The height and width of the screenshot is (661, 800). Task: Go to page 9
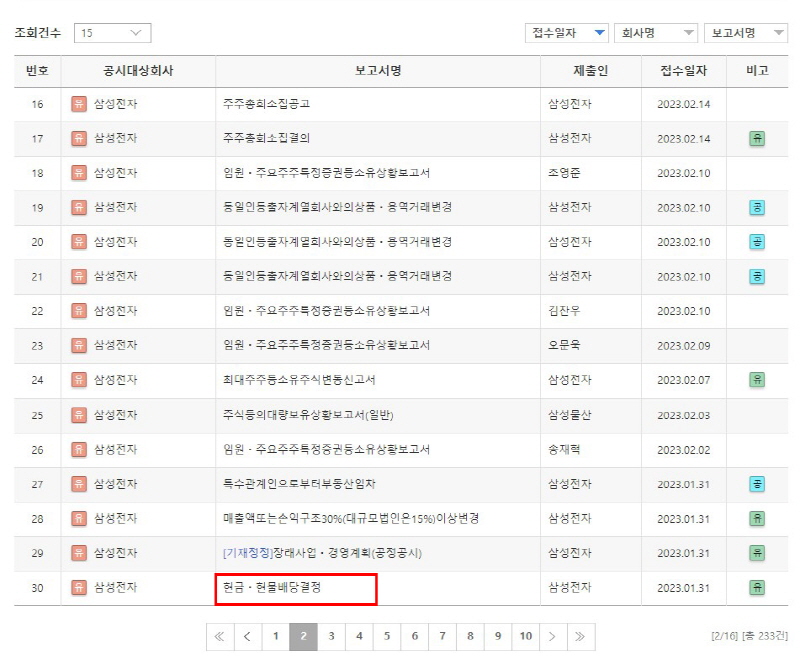pyautogui.click(x=498, y=637)
